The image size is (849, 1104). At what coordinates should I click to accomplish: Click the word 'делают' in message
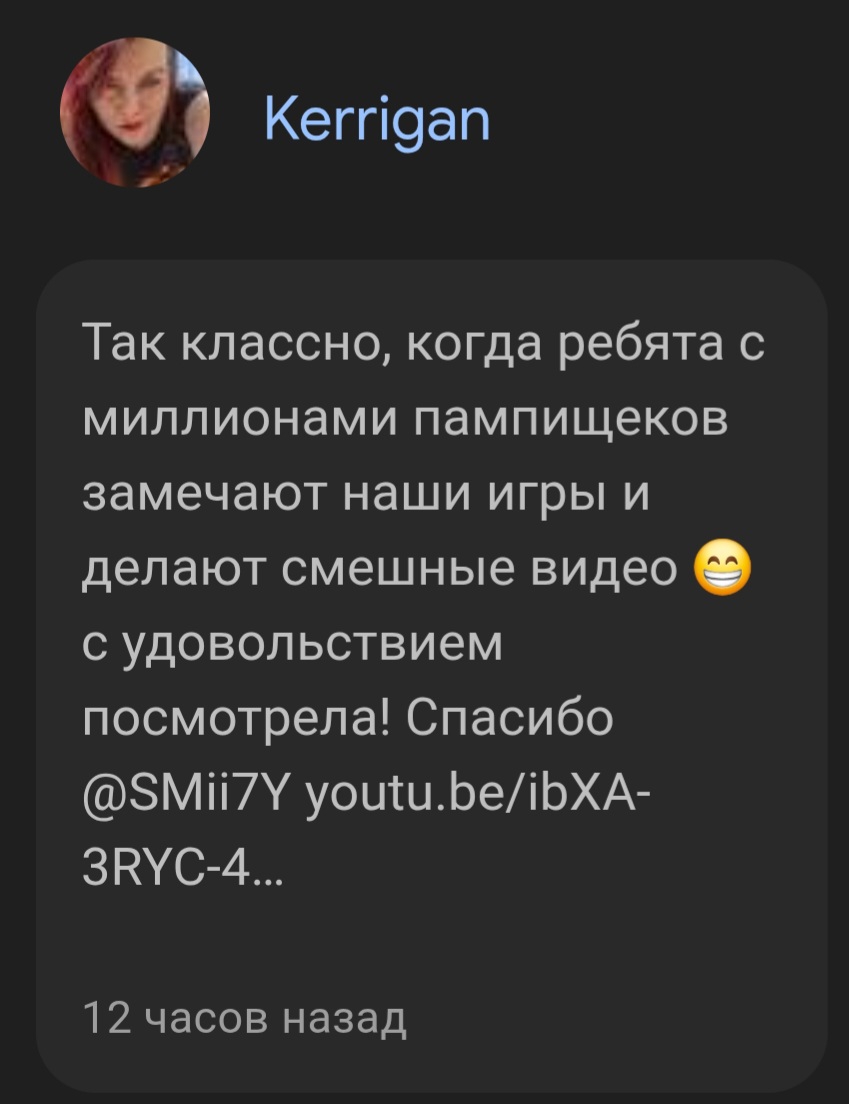point(175,571)
